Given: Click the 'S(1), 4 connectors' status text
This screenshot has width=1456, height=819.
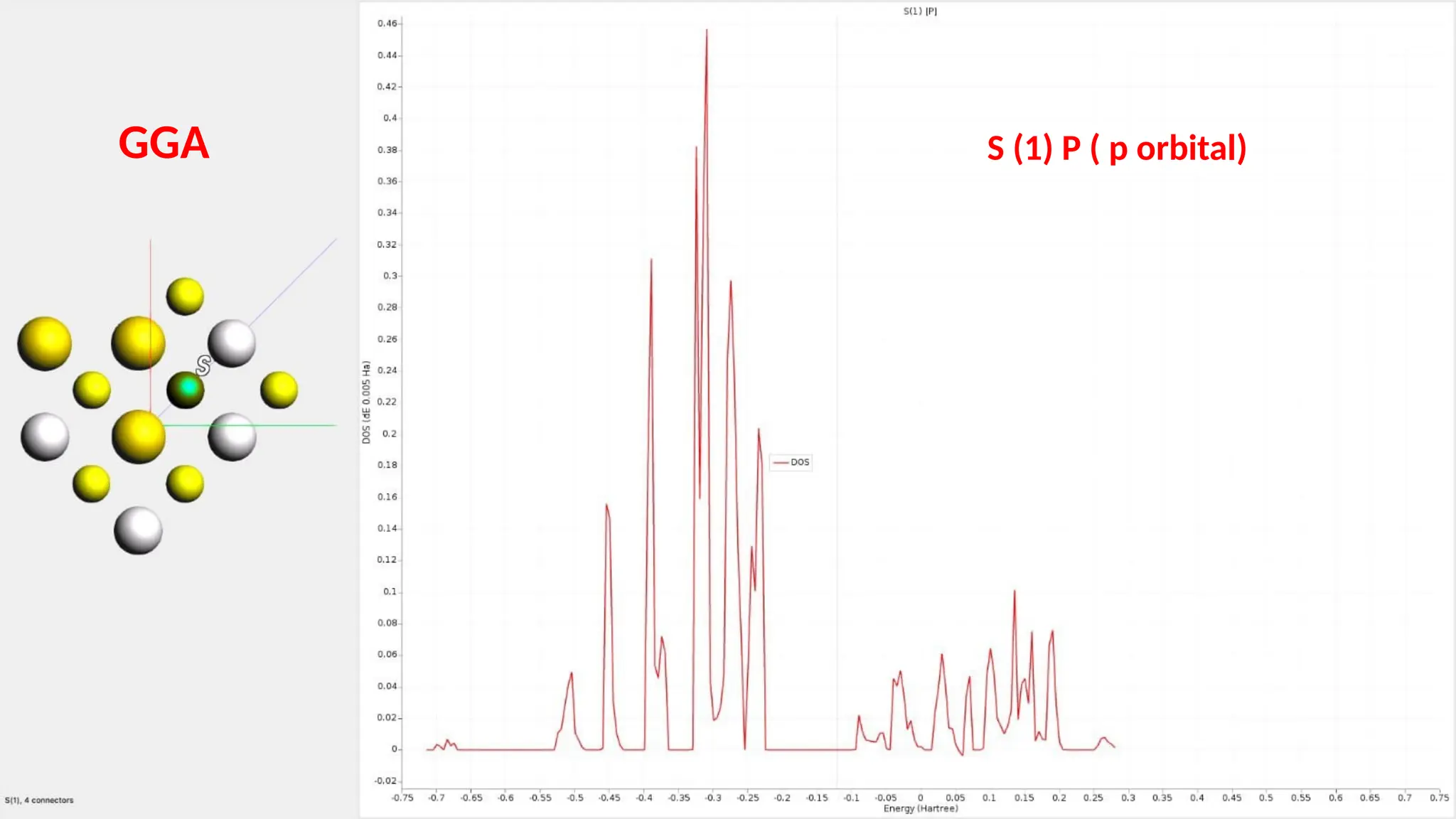Looking at the screenshot, I should coord(39,800).
